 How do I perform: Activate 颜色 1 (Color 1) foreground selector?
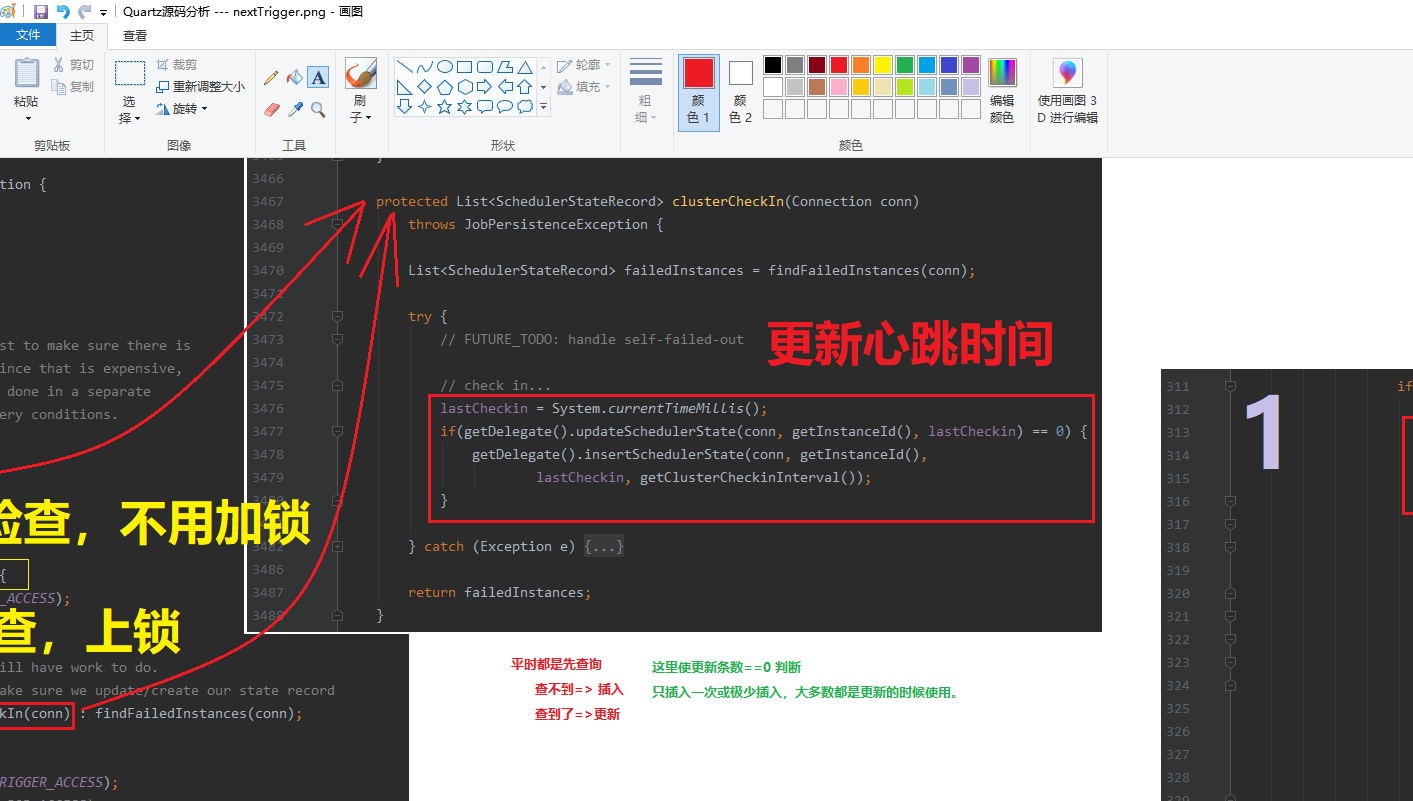pos(699,91)
